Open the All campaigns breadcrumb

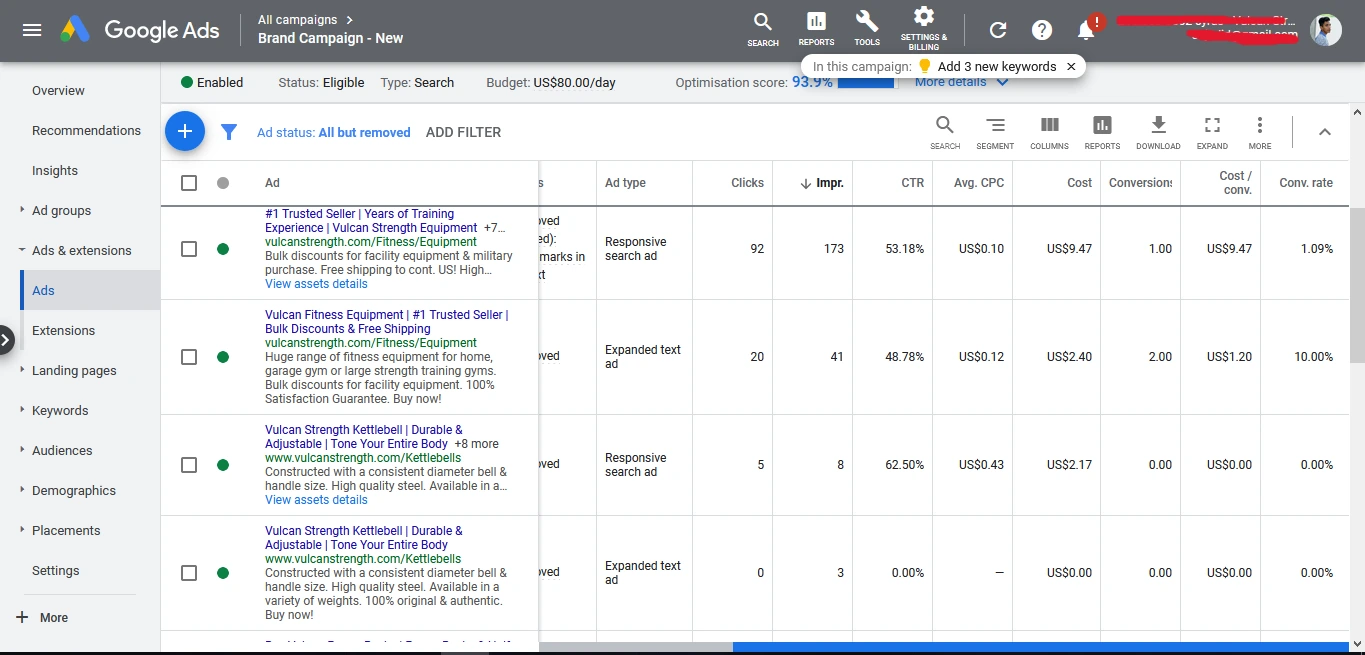(x=305, y=19)
